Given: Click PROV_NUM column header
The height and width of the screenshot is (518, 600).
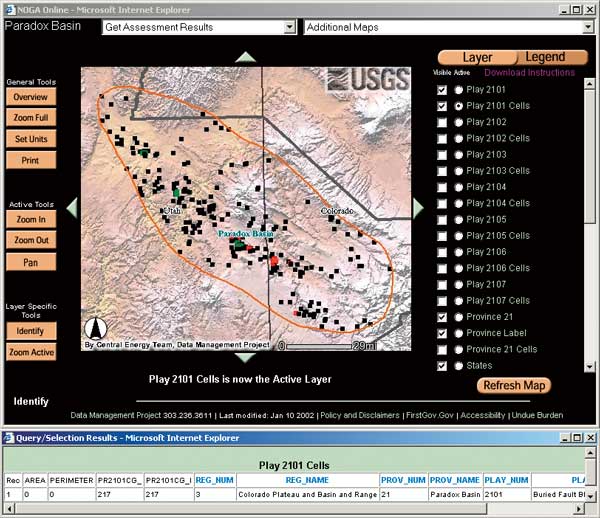Looking at the screenshot, I should (403, 480).
